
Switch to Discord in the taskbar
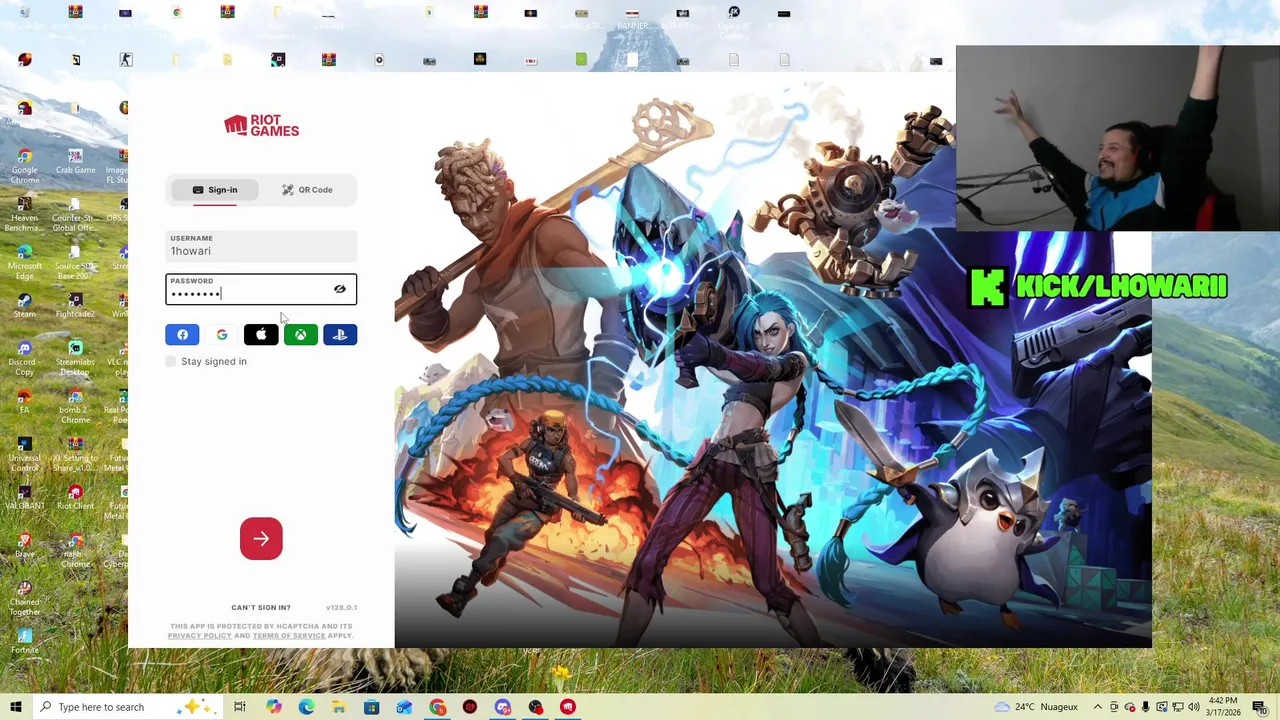click(x=503, y=707)
